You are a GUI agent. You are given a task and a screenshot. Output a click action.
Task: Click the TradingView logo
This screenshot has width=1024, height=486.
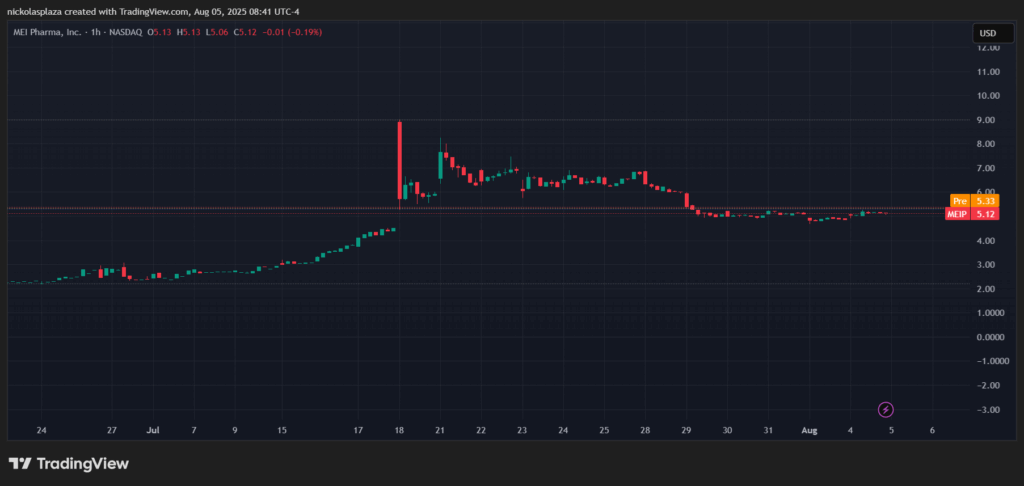(x=69, y=464)
